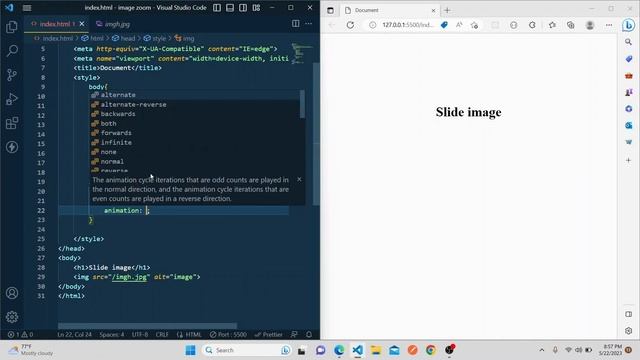Viewport: 640px width, 360px height.
Task: Open the Customize Layout icon
Action: (256, 8)
